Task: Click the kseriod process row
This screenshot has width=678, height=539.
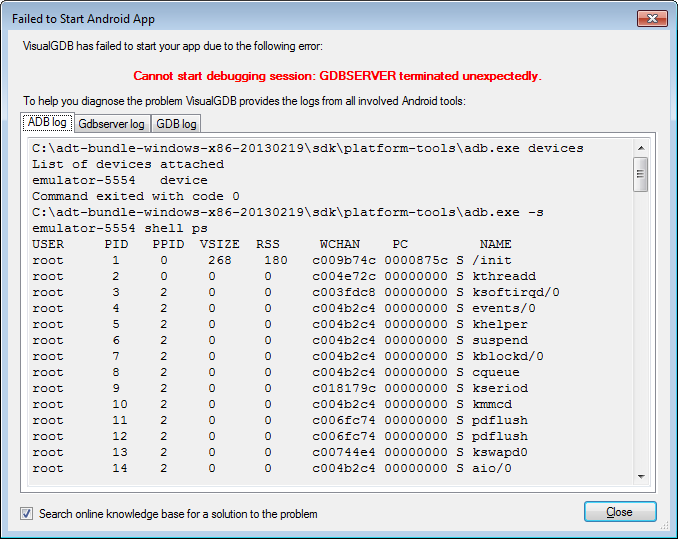Action: [x=280, y=388]
